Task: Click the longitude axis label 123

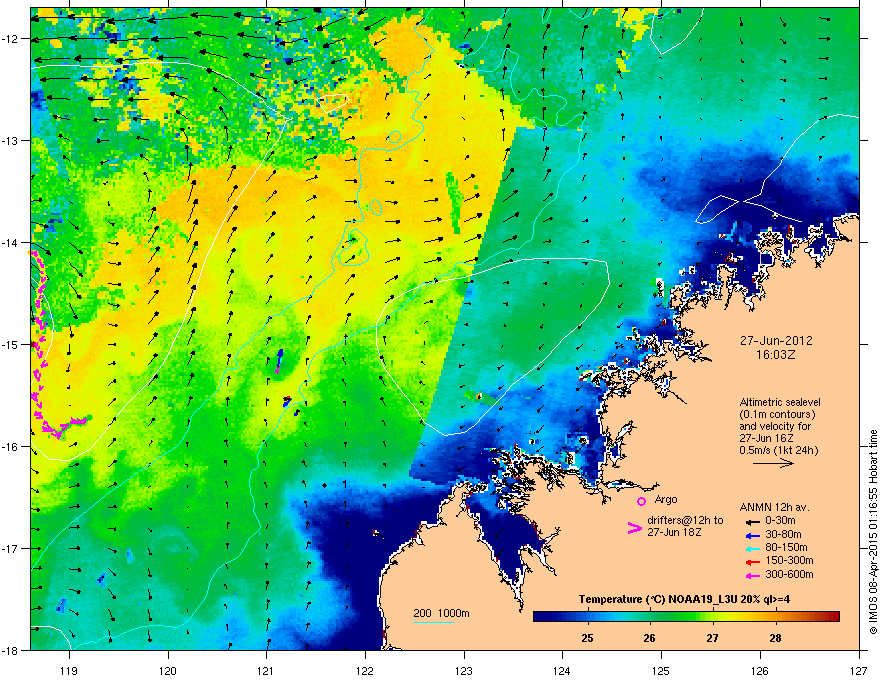Action: [x=464, y=670]
